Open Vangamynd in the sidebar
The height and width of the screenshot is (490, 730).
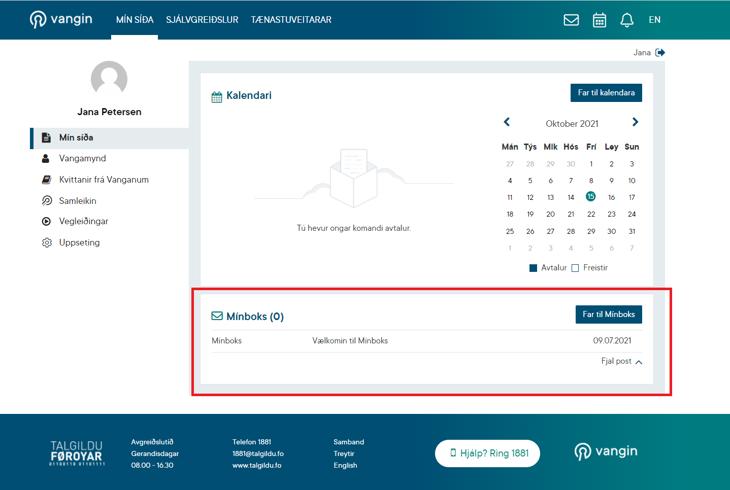[82, 158]
